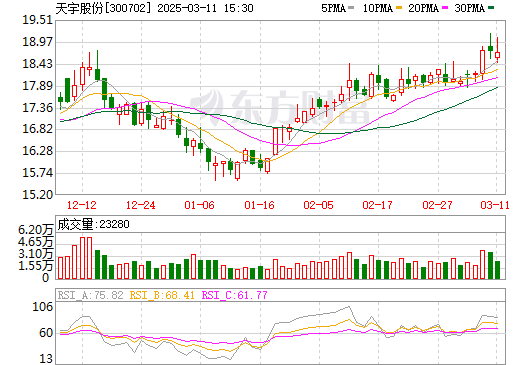Viewport: 520px width, 365px height.
Task: Select the 02-17 date axis label
Action: point(378,205)
